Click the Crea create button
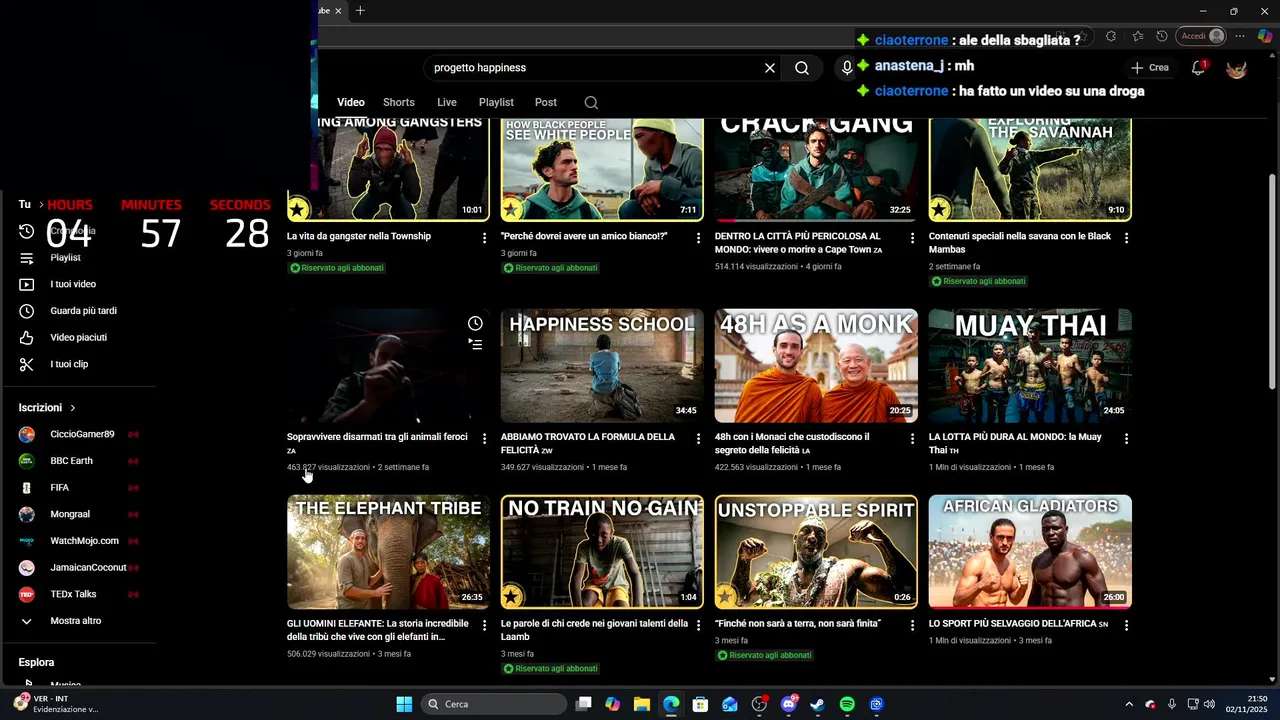The image size is (1280, 720). pyautogui.click(x=1150, y=68)
